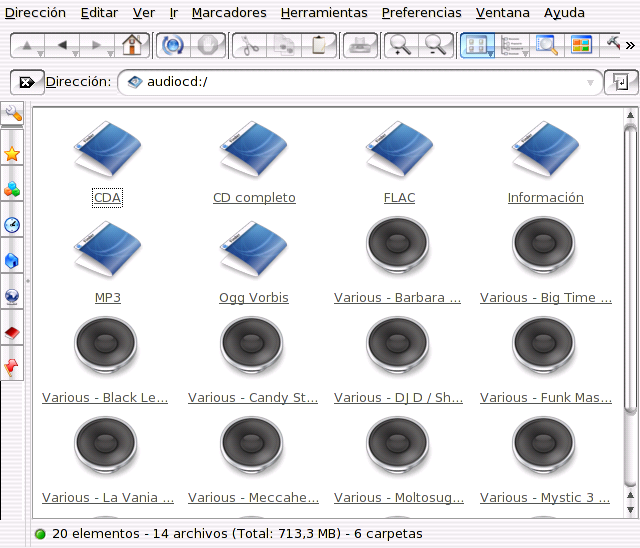Open sidebar configuration wrench button
Viewport: 640px width, 548px height.
coord(12,113)
